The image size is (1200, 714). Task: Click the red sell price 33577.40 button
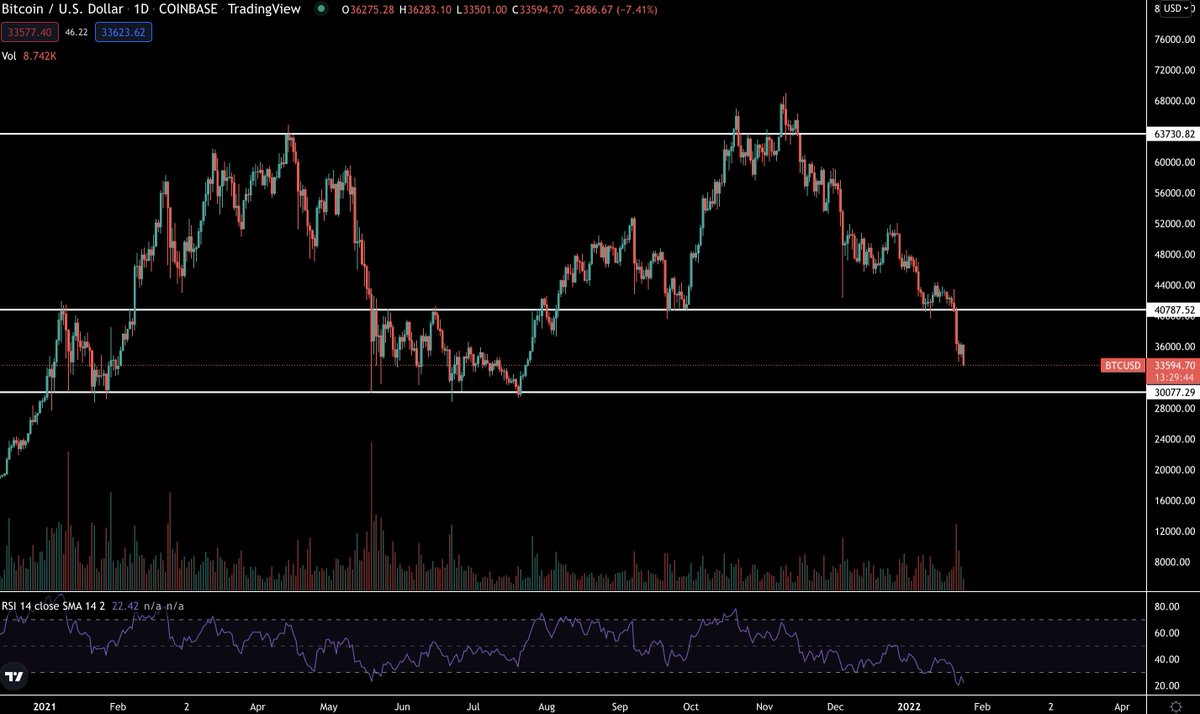click(29, 32)
